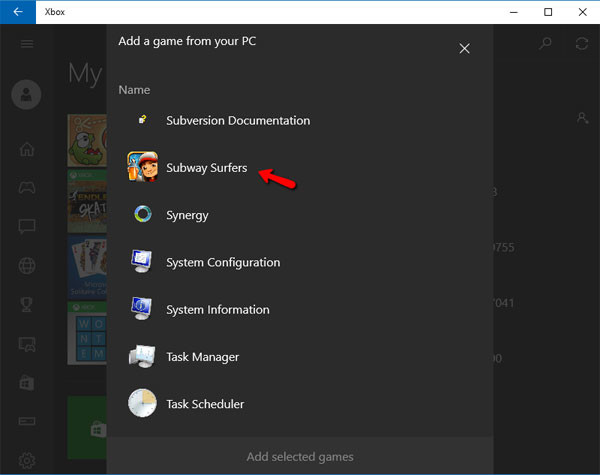Open the user profile avatar
The height and width of the screenshot is (475, 600).
click(26, 95)
